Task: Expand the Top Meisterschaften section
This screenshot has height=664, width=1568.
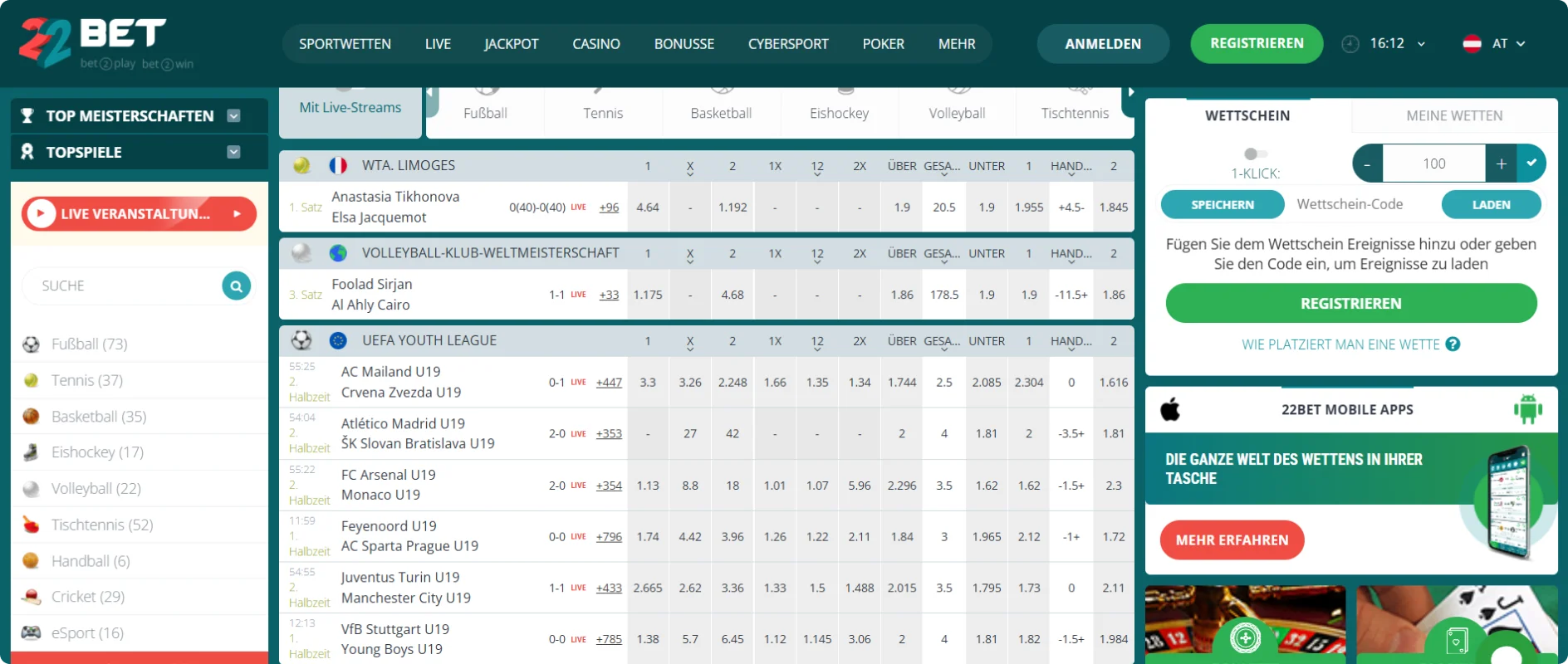Action: [234, 115]
